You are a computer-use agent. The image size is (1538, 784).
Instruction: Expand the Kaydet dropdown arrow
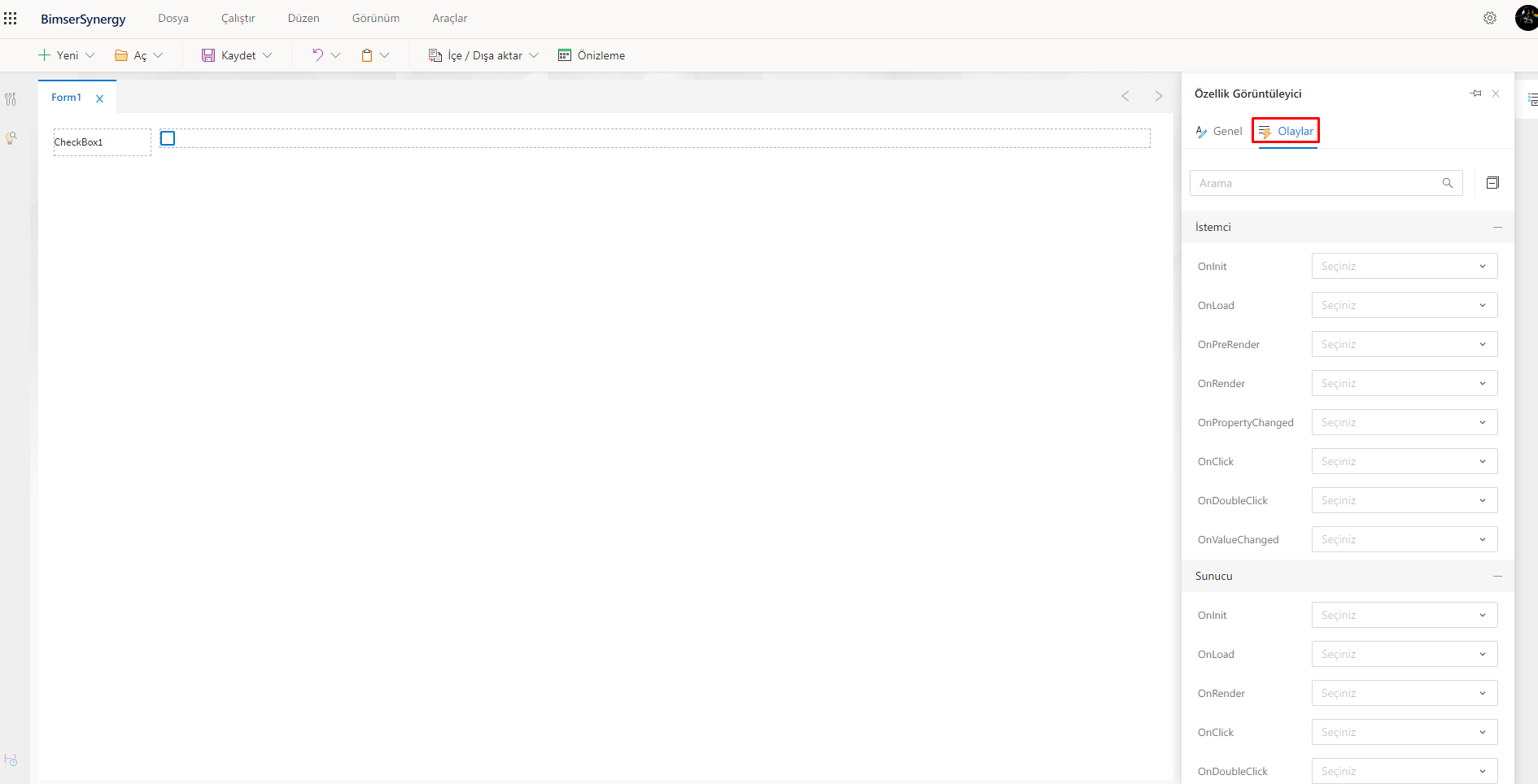click(x=267, y=55)
